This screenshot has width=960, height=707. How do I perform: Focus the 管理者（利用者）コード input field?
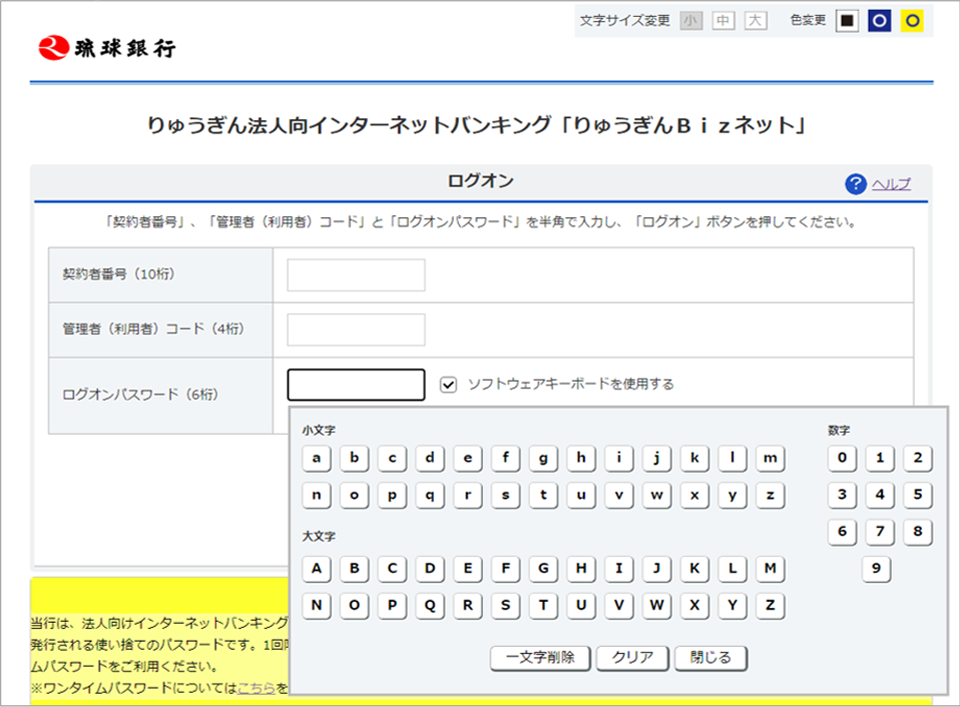(x=356, y=330)
